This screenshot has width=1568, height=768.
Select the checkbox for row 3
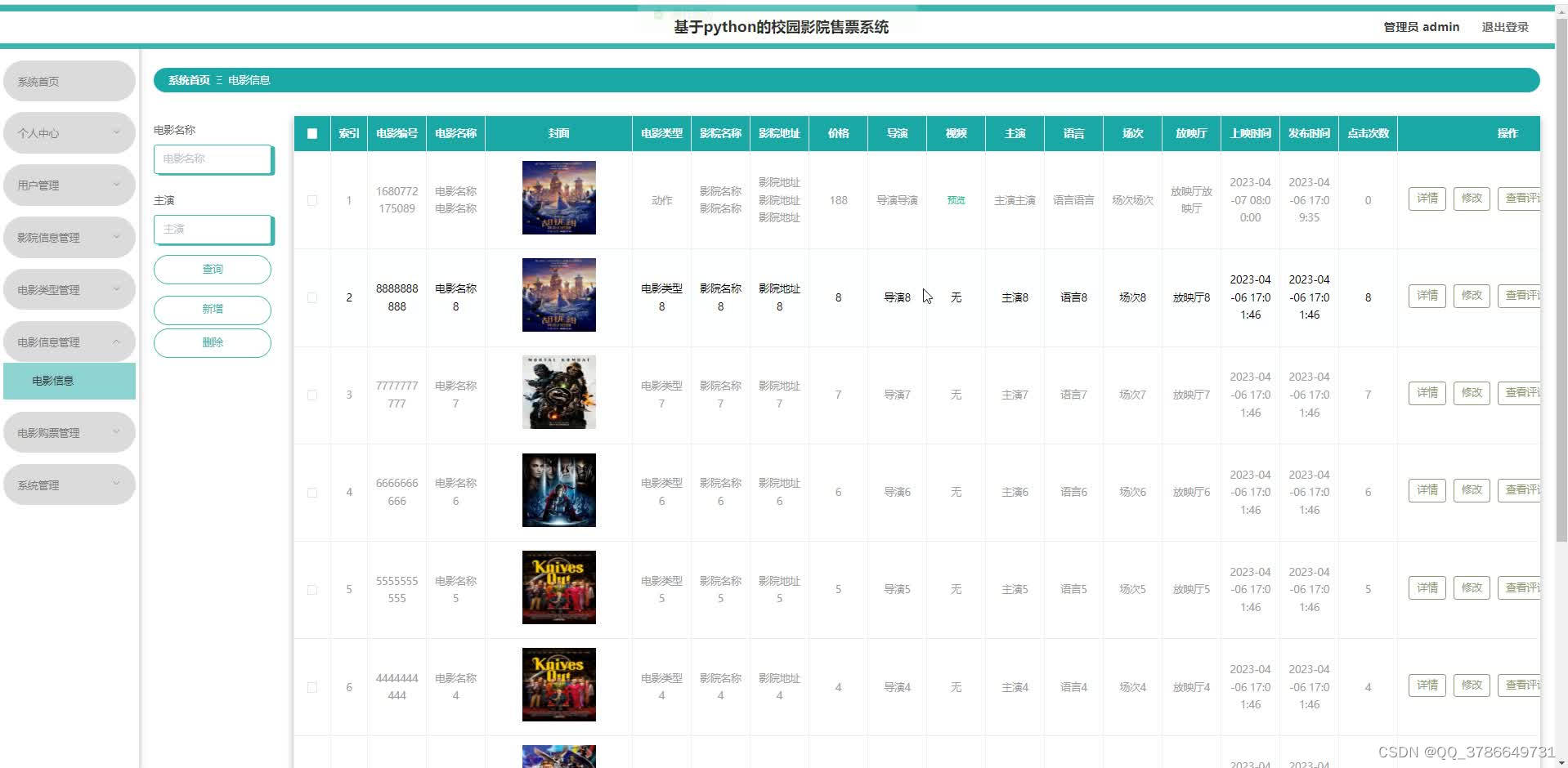click(312, 395)
